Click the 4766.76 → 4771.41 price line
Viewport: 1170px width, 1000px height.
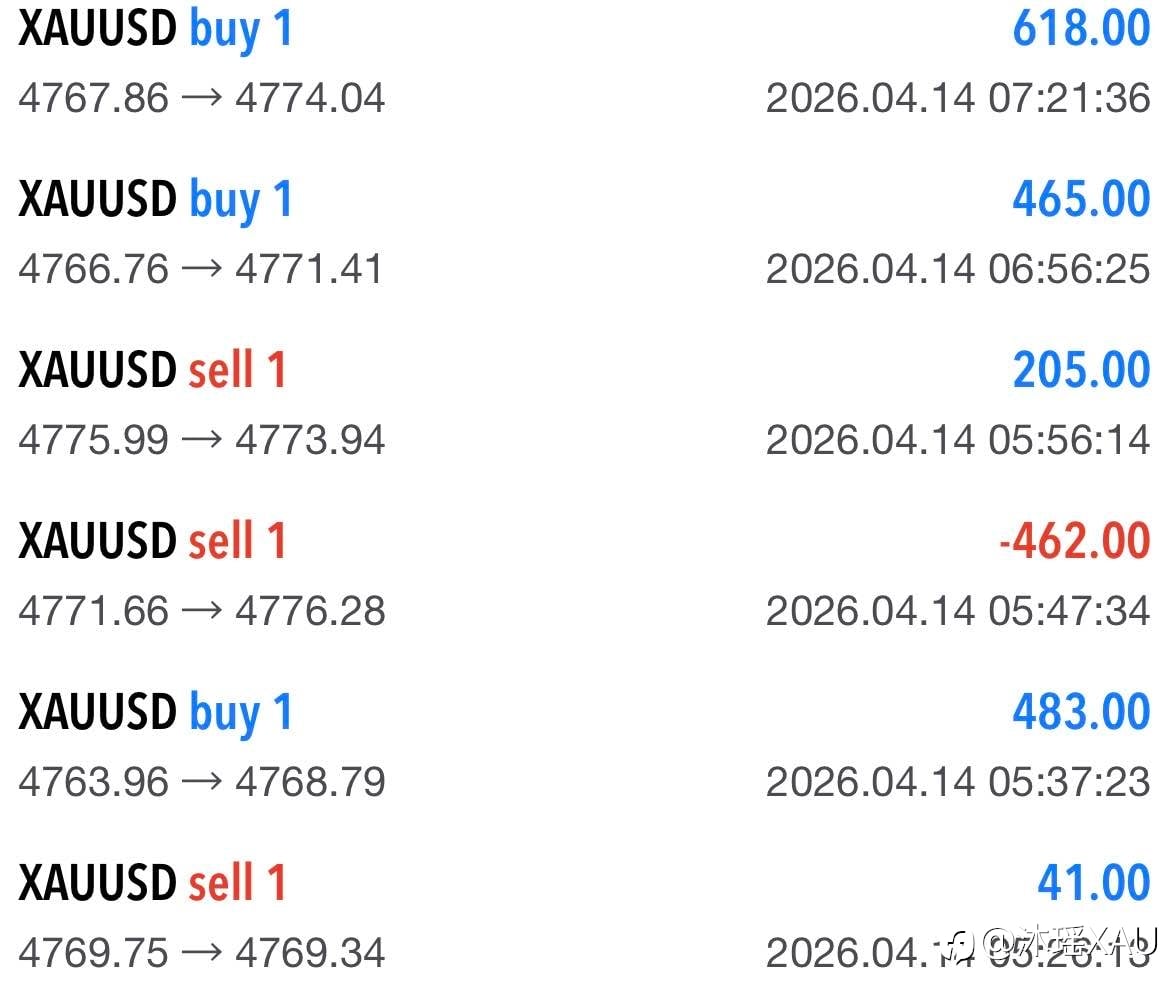(x=201, y=269)
